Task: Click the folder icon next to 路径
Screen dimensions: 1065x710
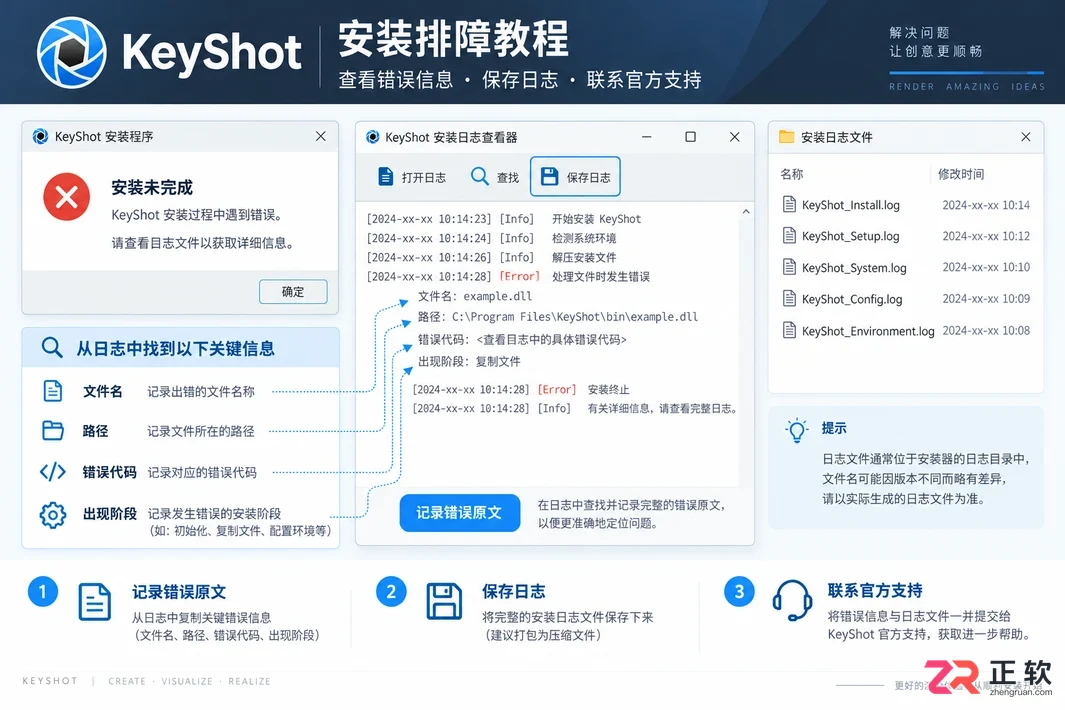Action: point(53,430)
